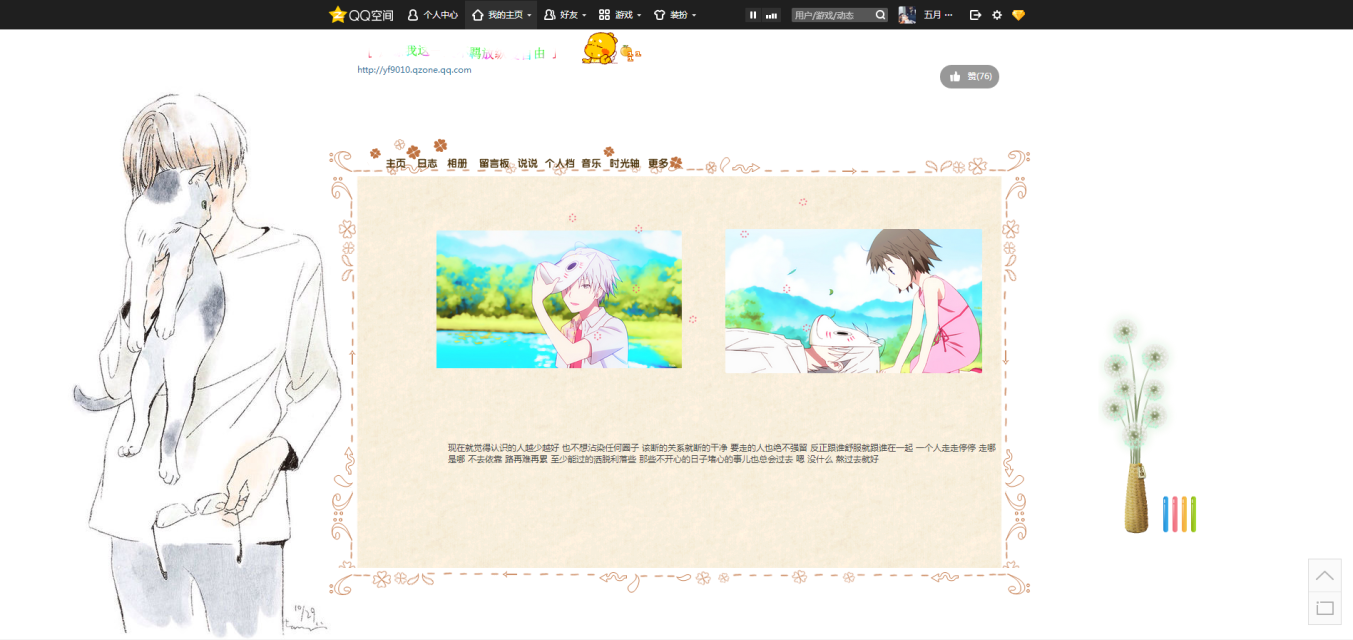Click the yellow diamond VIP icon

(x=1019, y=15)
